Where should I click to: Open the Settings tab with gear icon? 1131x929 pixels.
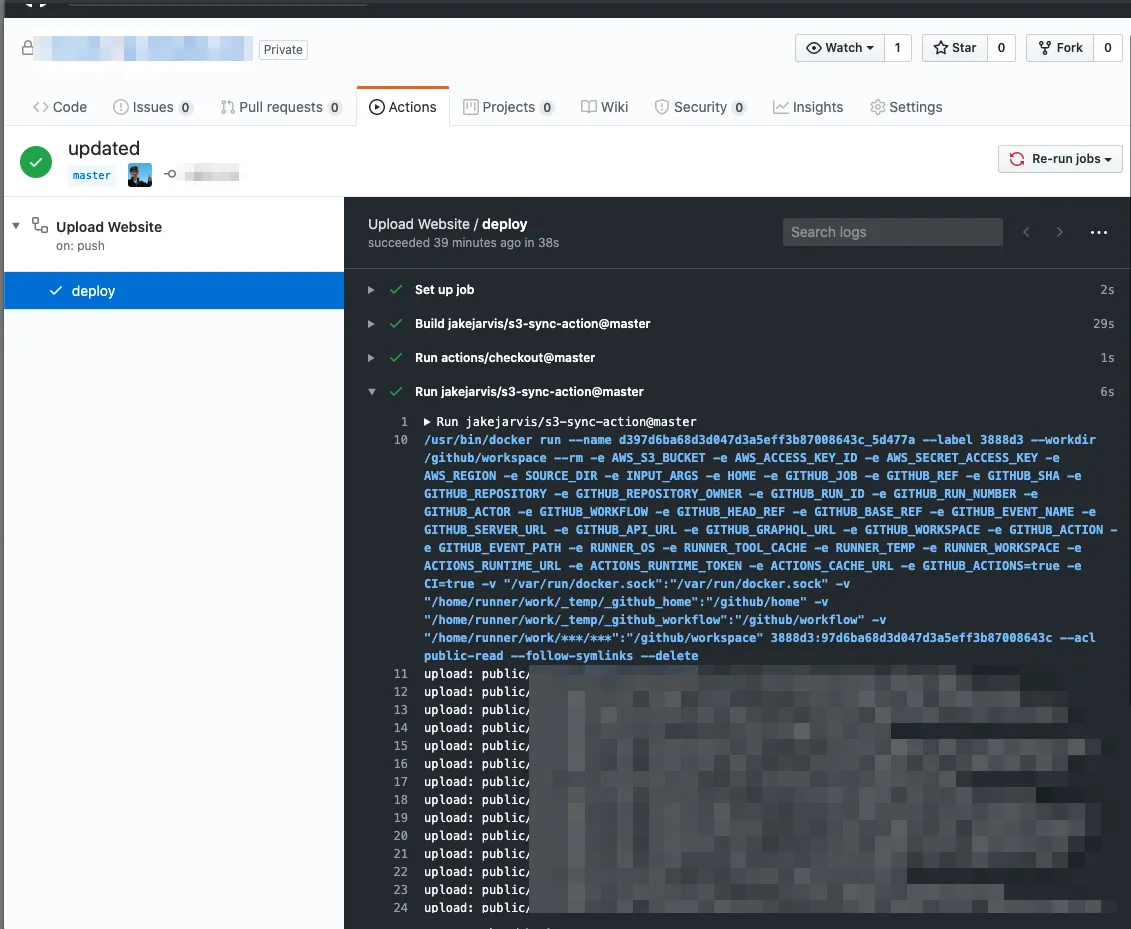click(905, 107)
